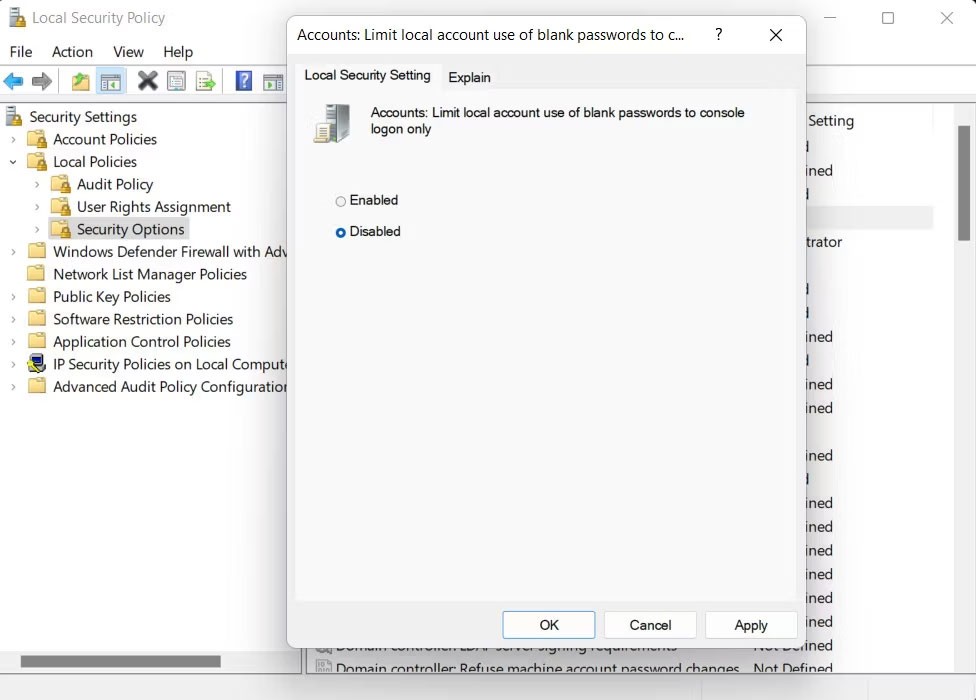This screenshot has height=700, width=976.
Task: Select the Disabled radio button
Action: [341, 232]
